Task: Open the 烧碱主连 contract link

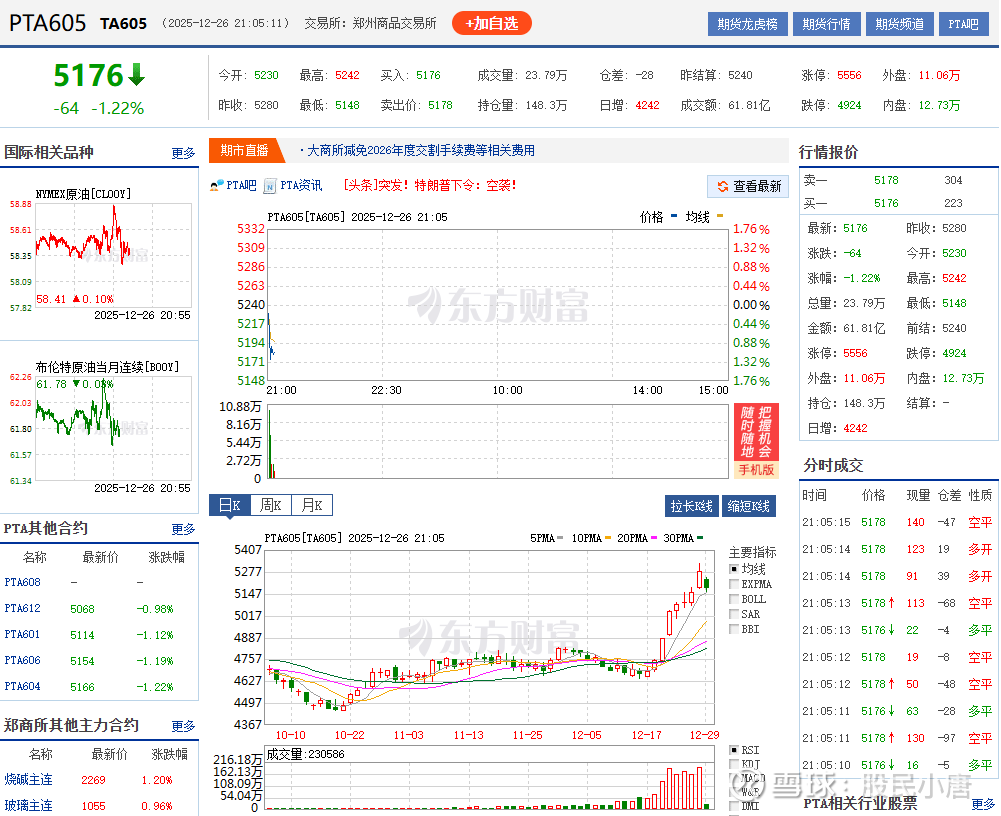Action: [29, 780]
